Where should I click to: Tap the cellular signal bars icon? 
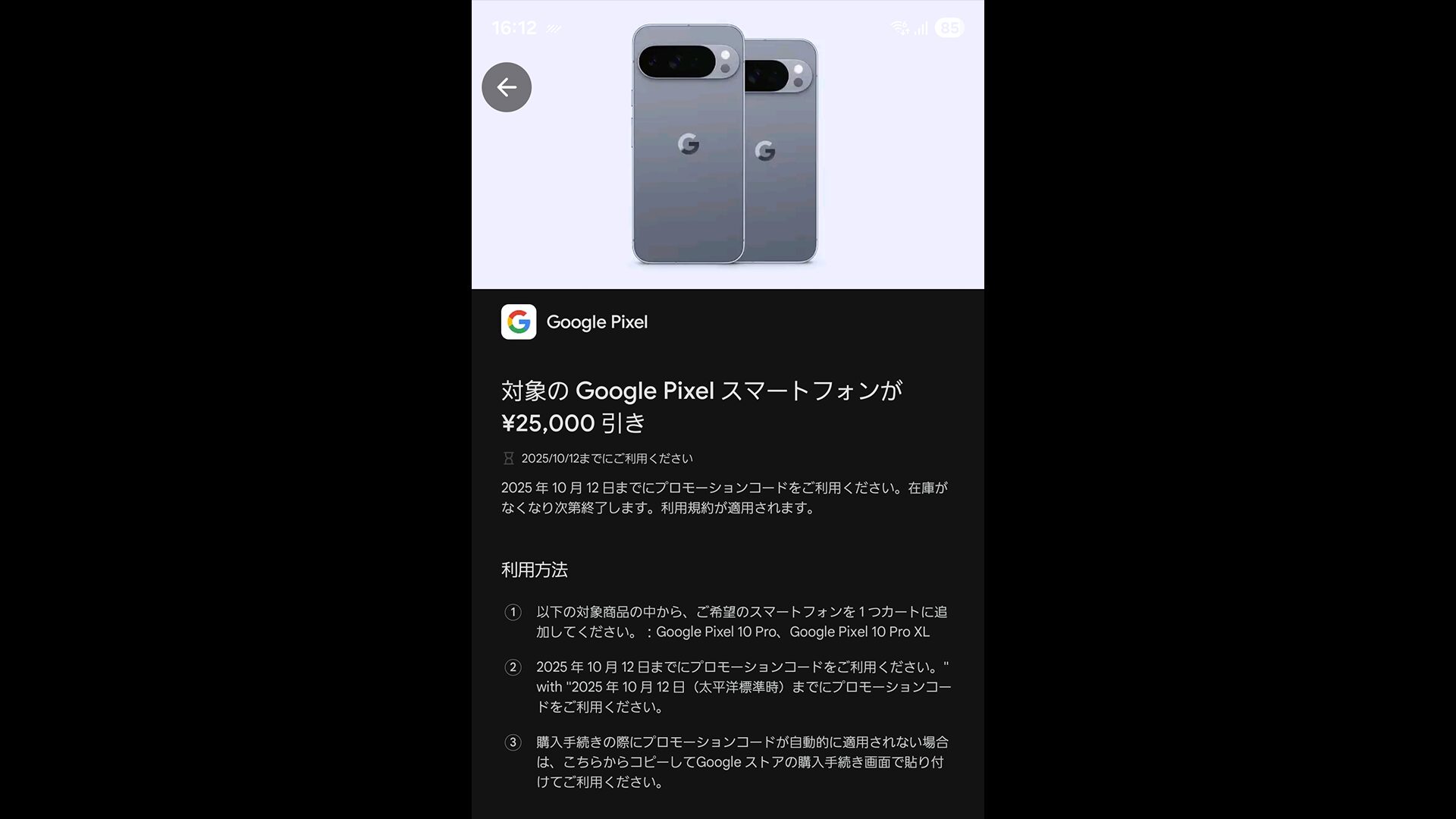[x=921, y=28]
